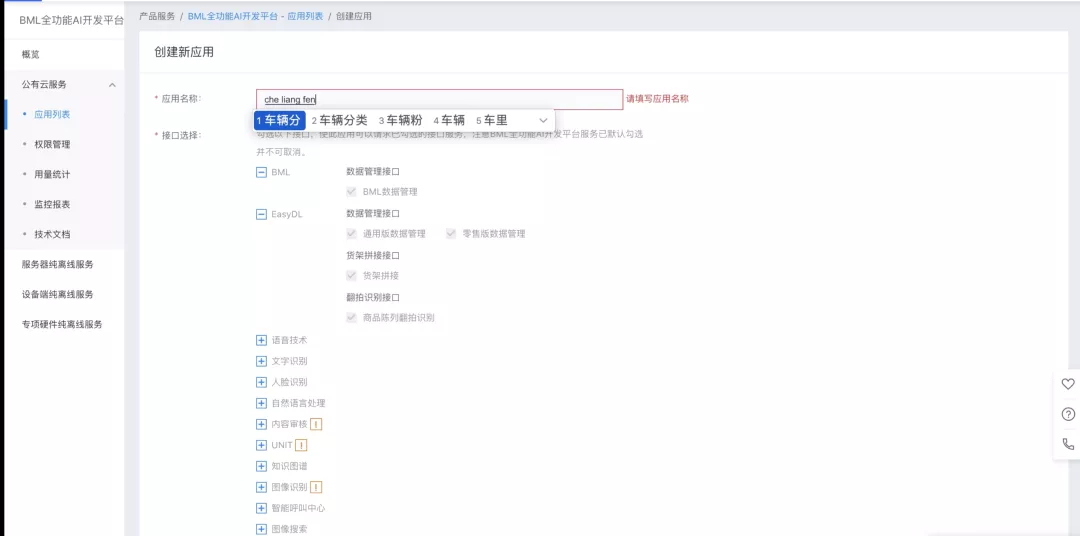Click the 应用名称 input field
Screen dimensions: 1080x536
439,99
